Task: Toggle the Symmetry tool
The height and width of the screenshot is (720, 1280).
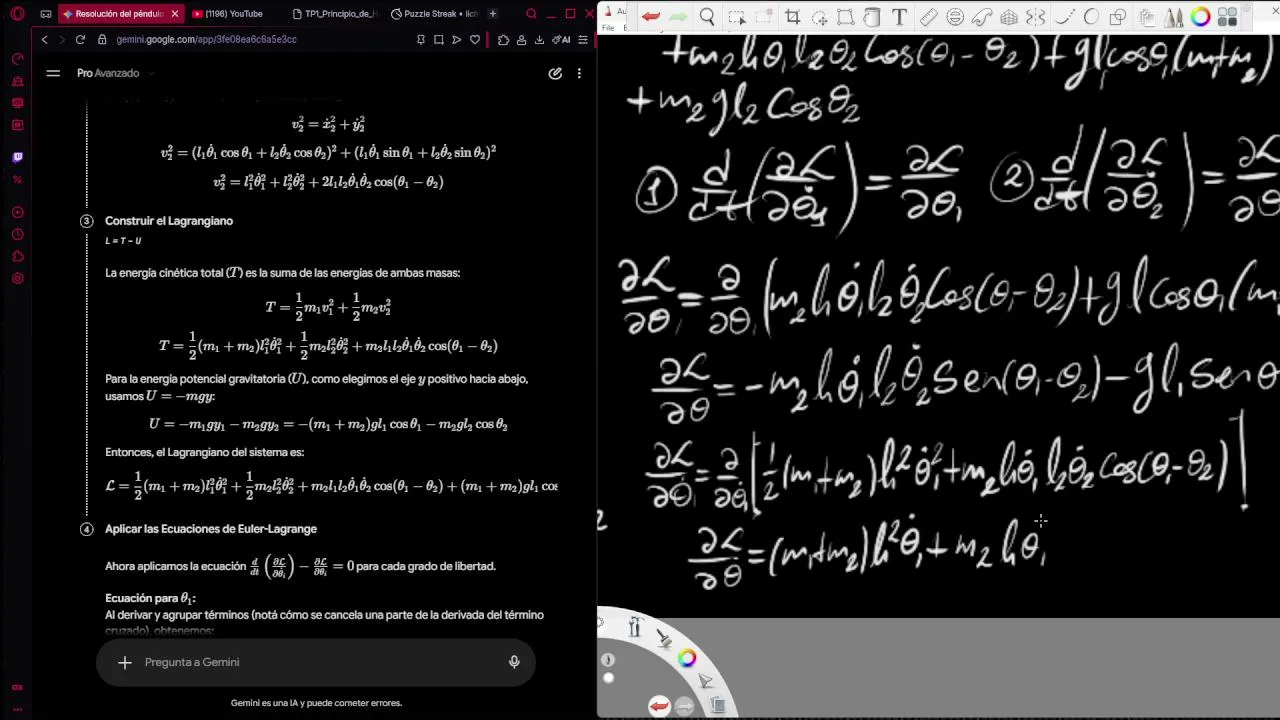Action: [x=1036, y=17]
